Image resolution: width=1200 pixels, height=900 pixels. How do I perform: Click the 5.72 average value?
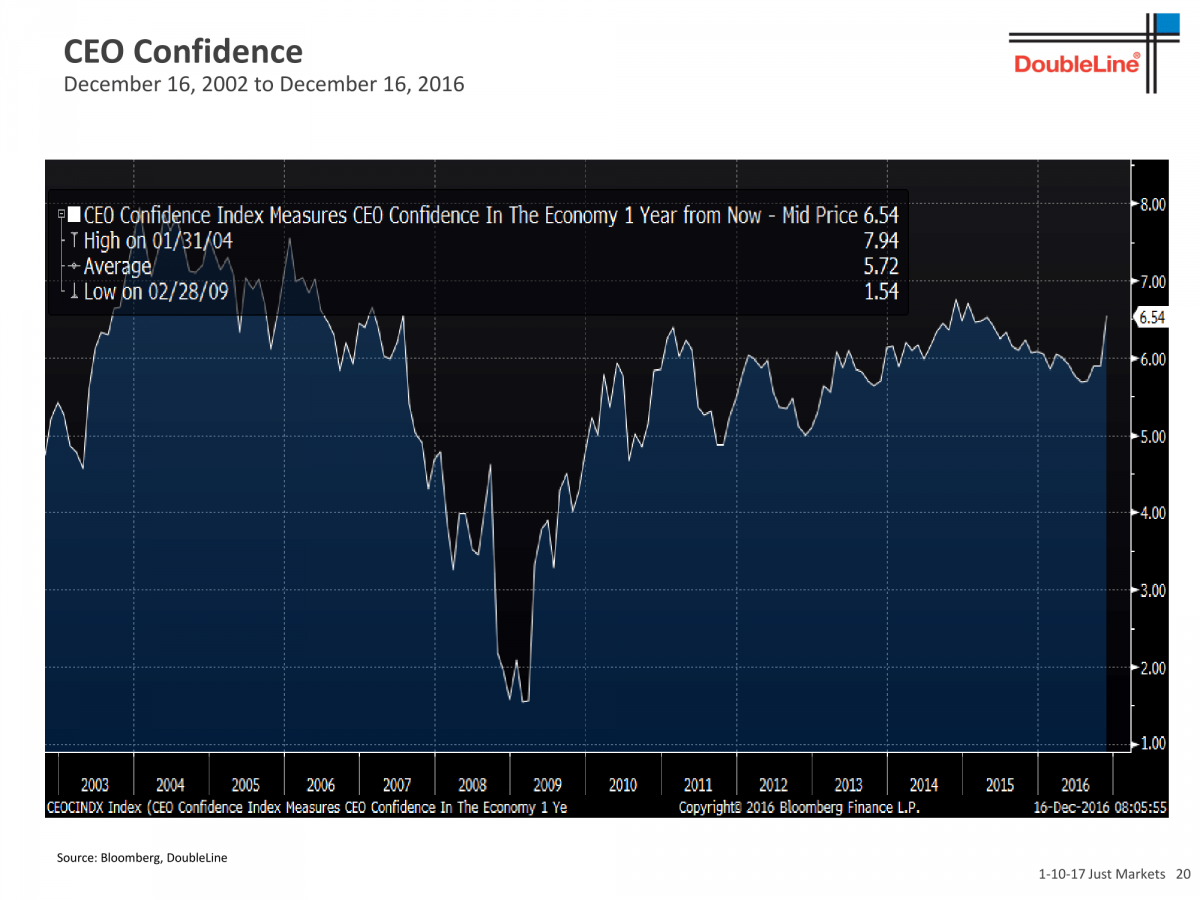click(881, 266)
